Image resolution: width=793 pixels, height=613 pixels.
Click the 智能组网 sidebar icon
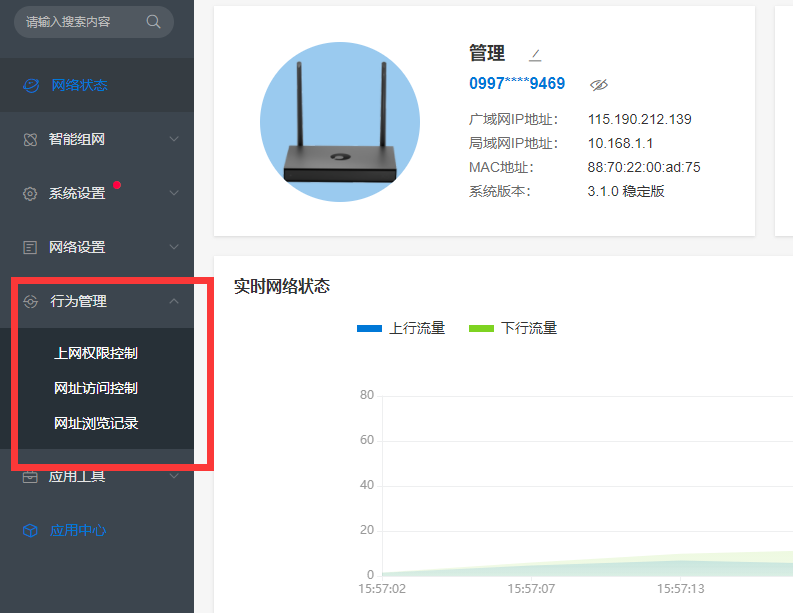(x=30, y=139)
